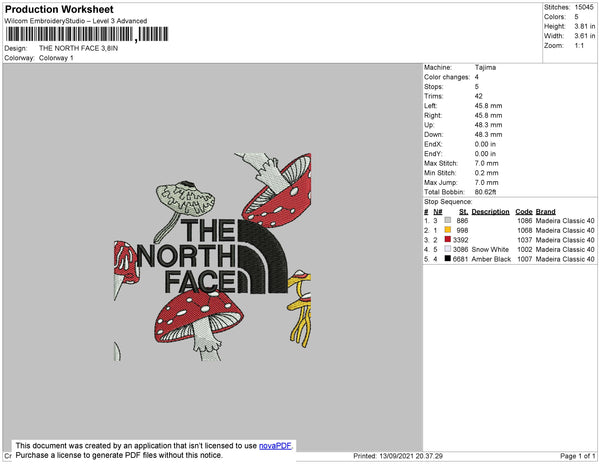Click the 'Amber Black' description text
This screenshot has width=600, height=464.
click(x=491, y=259)
